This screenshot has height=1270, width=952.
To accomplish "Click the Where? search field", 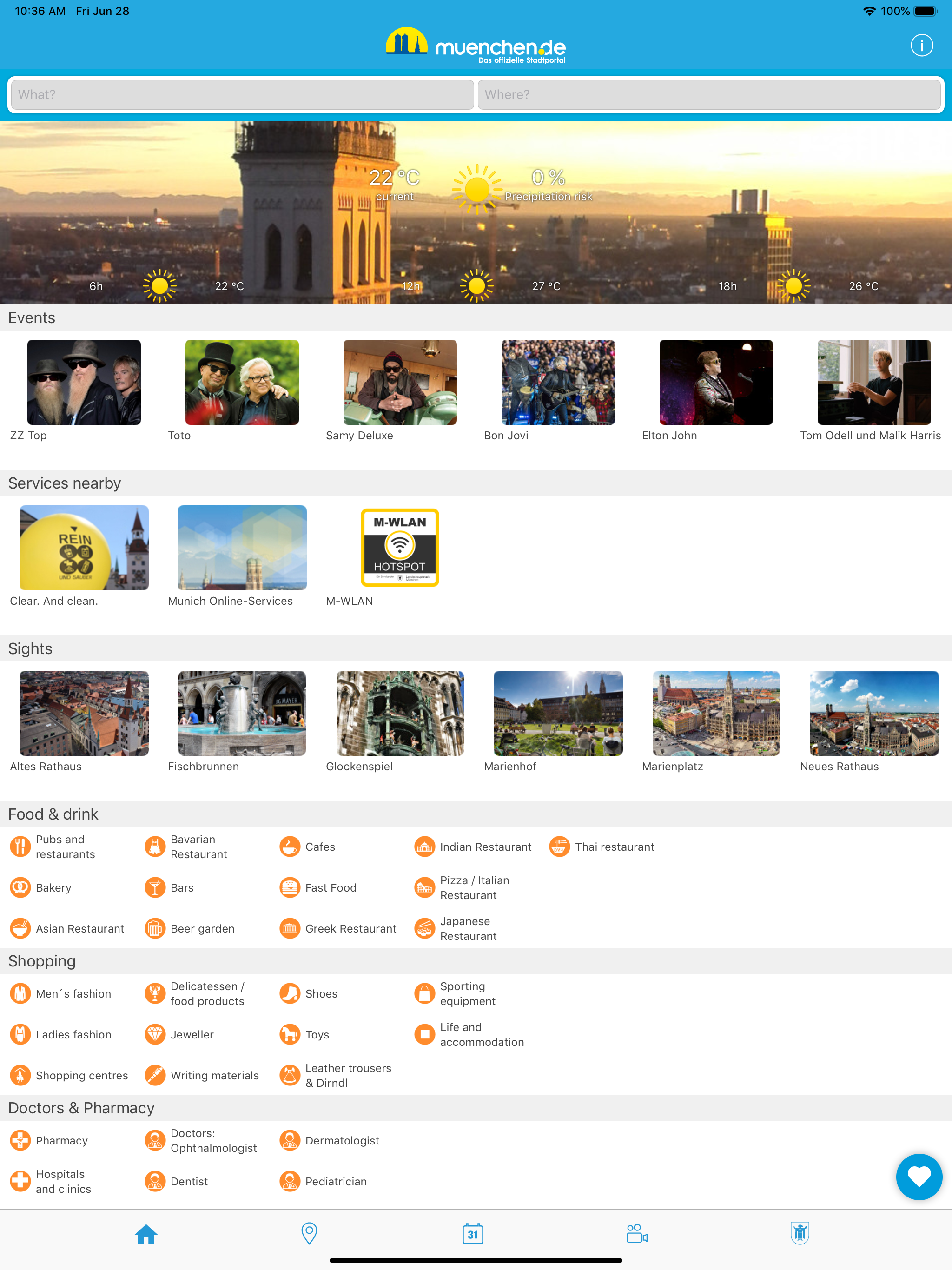I will 708,95.
